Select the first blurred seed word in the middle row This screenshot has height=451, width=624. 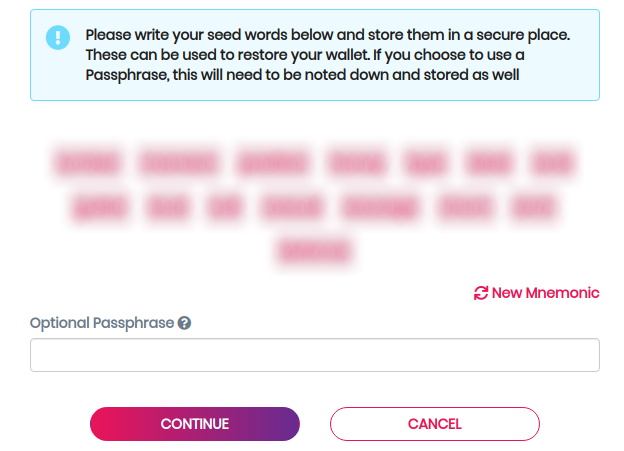(x=101, y=207)
